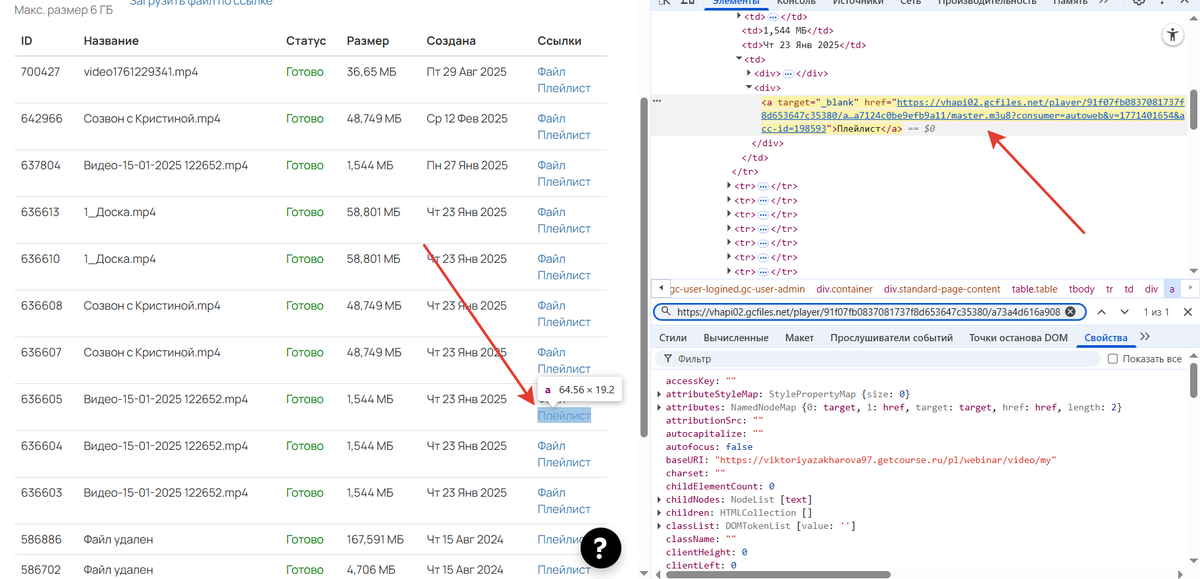
Task: Click the accessibility icon in the Elements panel
Action: point(1172,35)
